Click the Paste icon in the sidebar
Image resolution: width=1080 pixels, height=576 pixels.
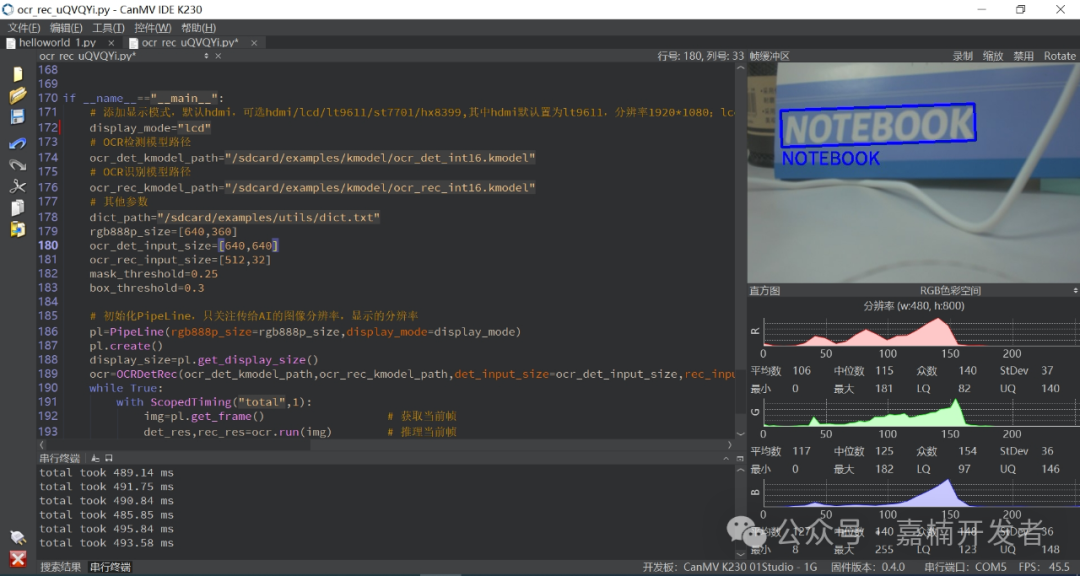tap(17, 229)
